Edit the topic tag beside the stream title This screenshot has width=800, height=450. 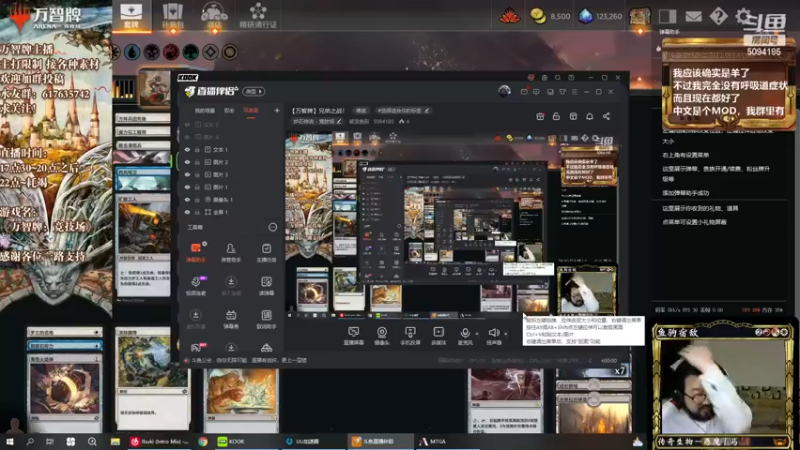tap(404, 110)
